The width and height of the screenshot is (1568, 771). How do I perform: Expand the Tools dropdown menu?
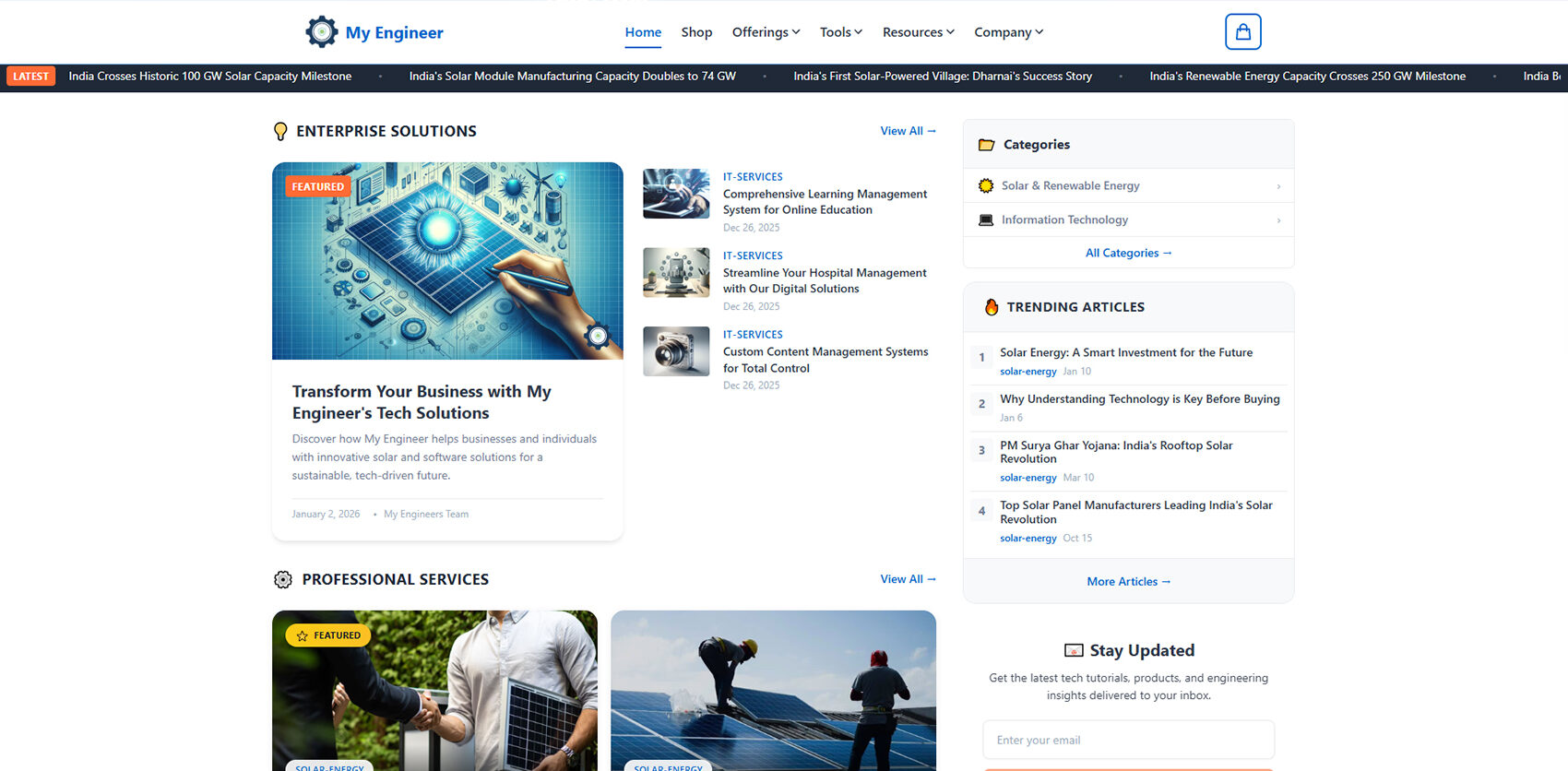pyautogui.click(x=840, y=32)
